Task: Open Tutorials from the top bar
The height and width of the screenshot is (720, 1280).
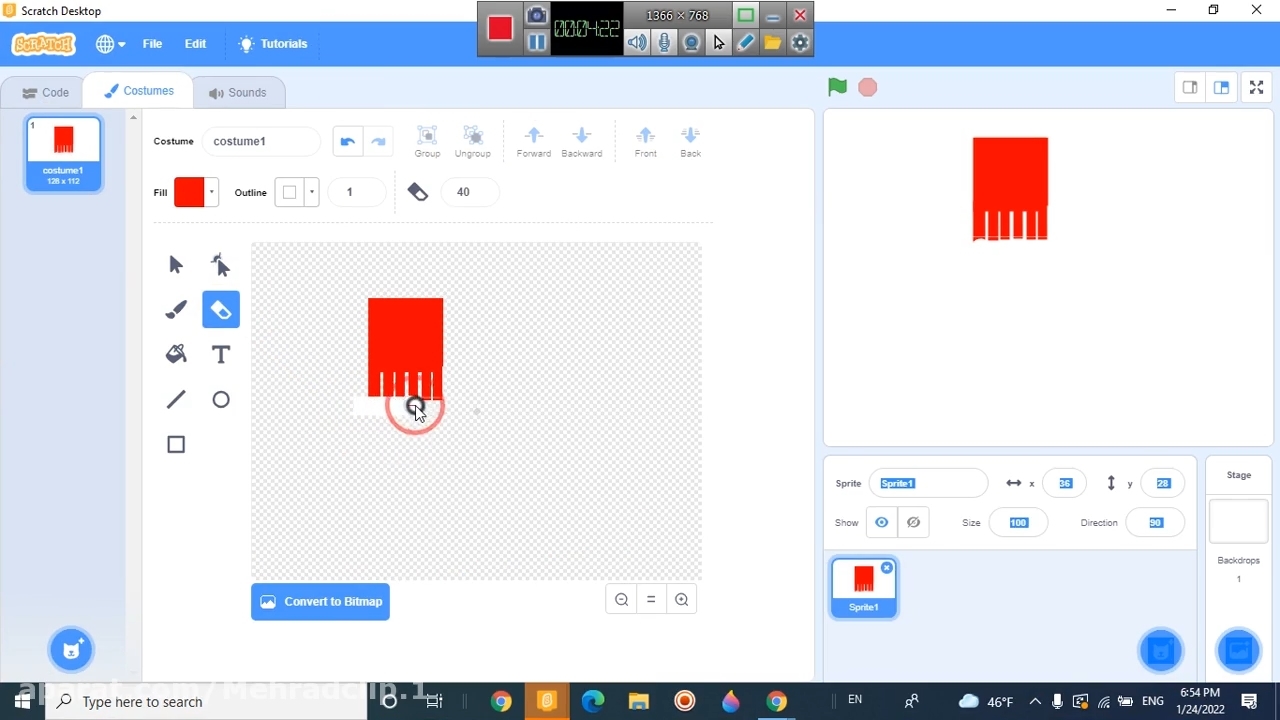Action: pos(273,44)
